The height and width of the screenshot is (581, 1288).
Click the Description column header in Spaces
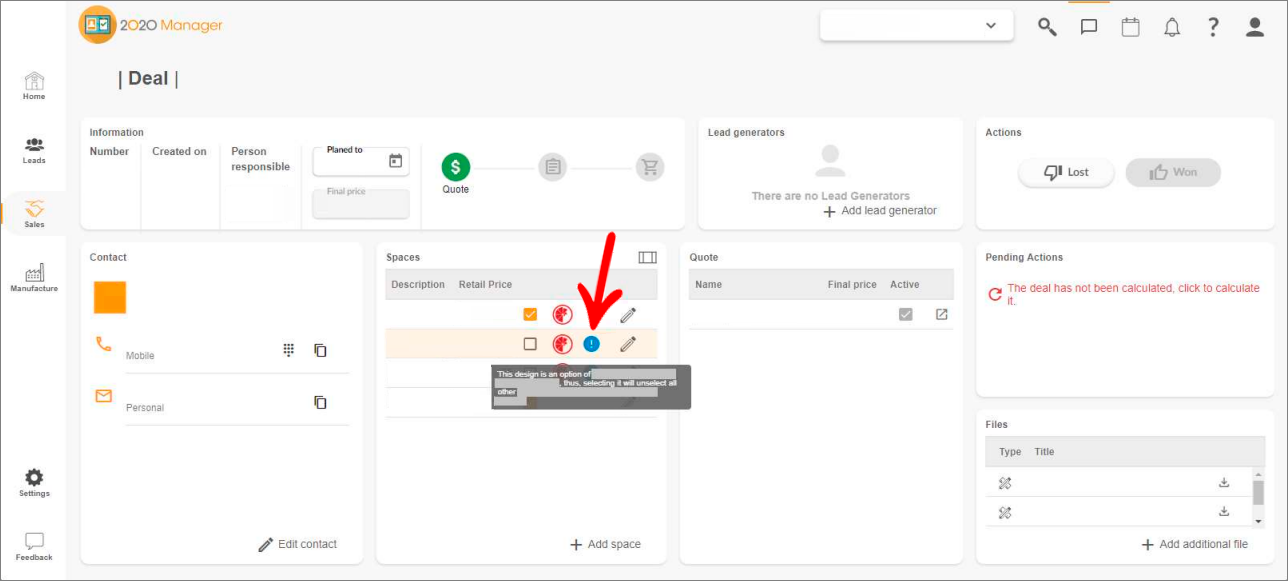pos(418,284)
